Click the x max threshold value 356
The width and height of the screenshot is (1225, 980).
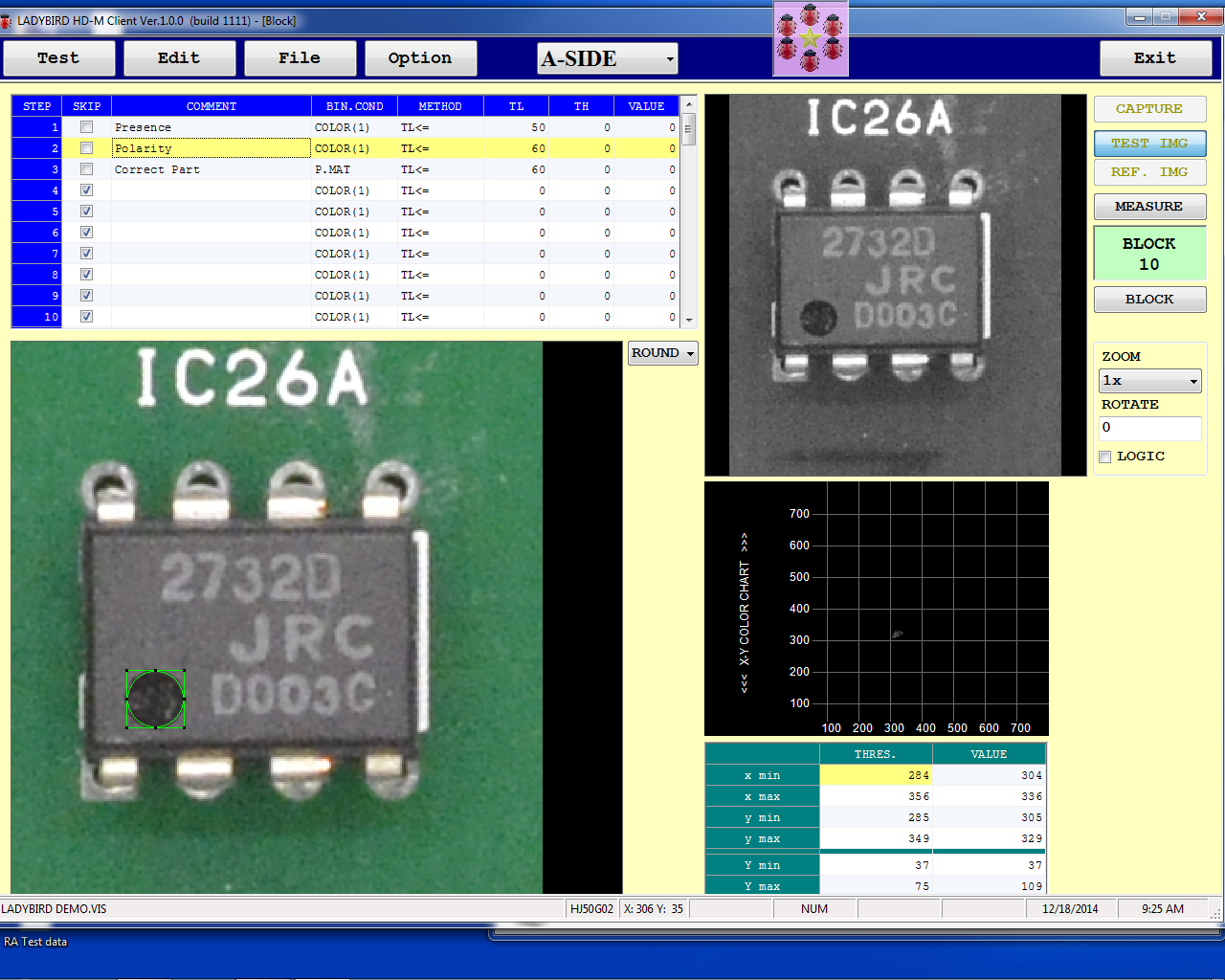tap(876, 796)
